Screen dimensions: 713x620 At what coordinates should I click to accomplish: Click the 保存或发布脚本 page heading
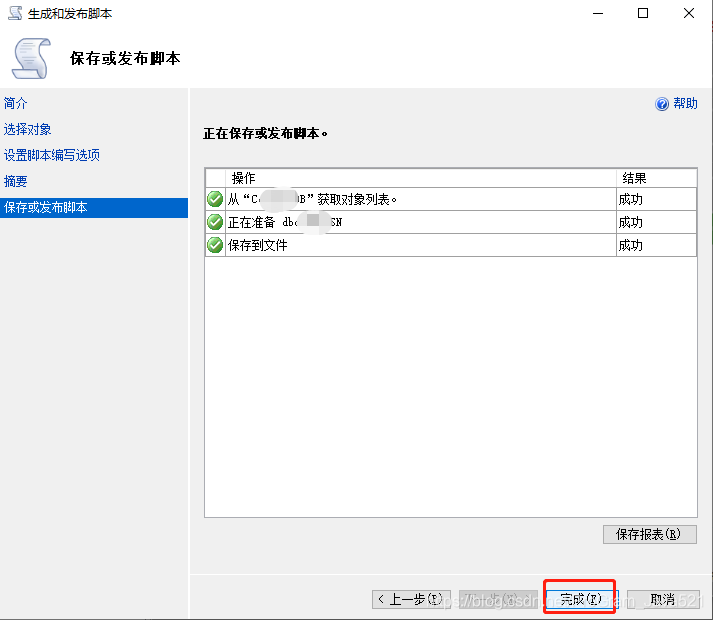pos(125,58)
